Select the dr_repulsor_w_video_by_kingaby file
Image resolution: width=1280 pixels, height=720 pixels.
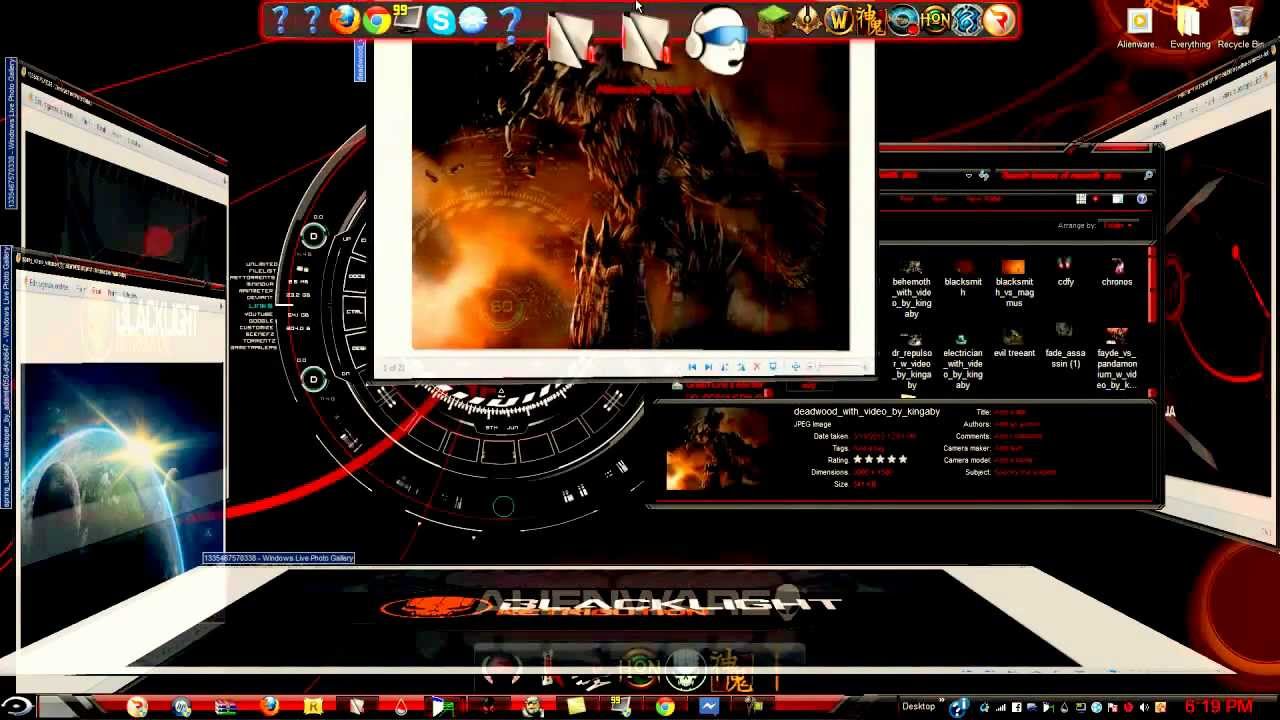(x=911, y=361)
